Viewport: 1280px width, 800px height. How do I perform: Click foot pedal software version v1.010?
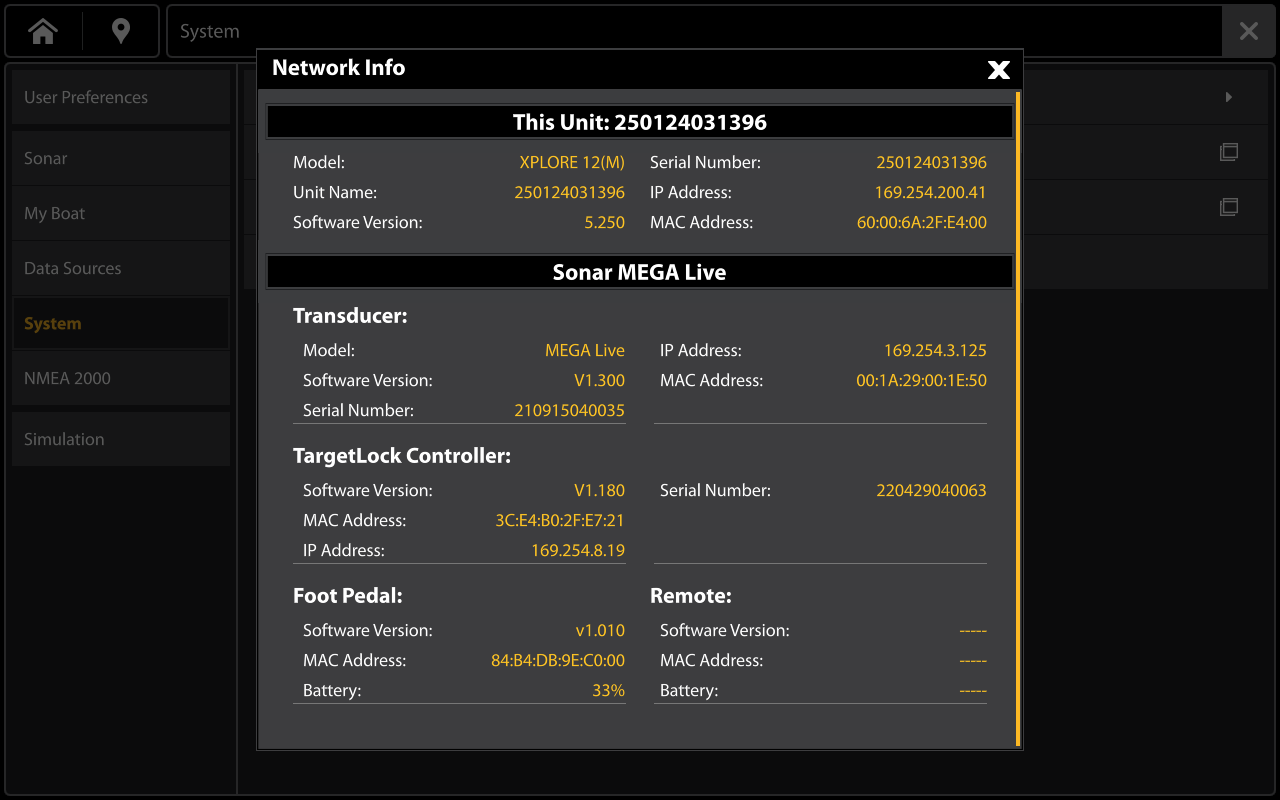click(x=600, y=630)
